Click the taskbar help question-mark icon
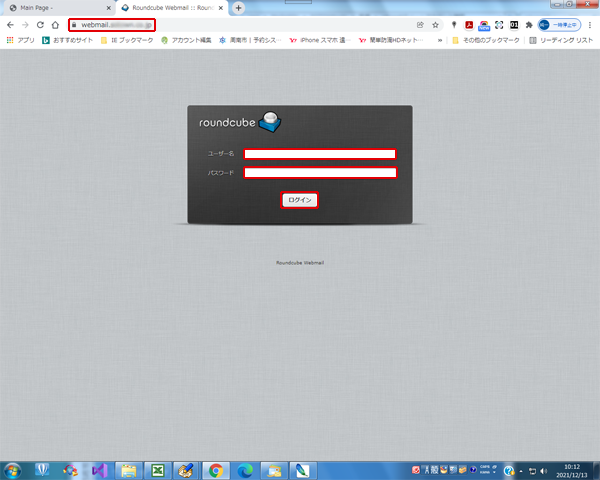600x480 pixels. click(x=509, y=470)
